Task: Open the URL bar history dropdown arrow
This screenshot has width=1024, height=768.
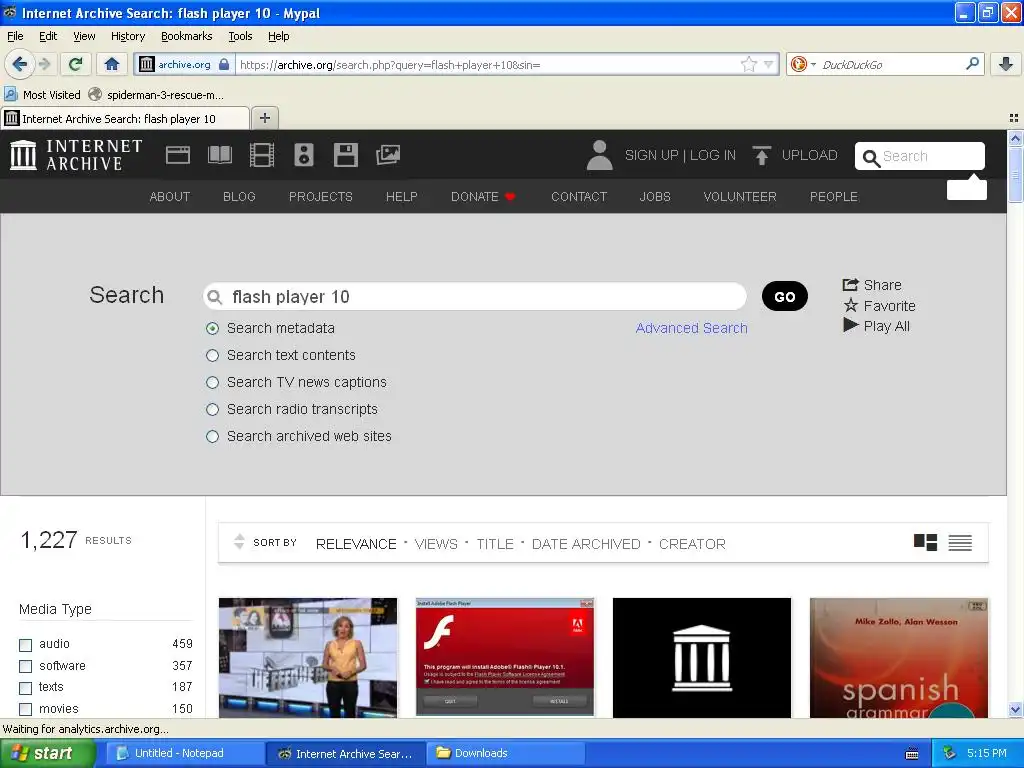Action: [x=769, y=64]
